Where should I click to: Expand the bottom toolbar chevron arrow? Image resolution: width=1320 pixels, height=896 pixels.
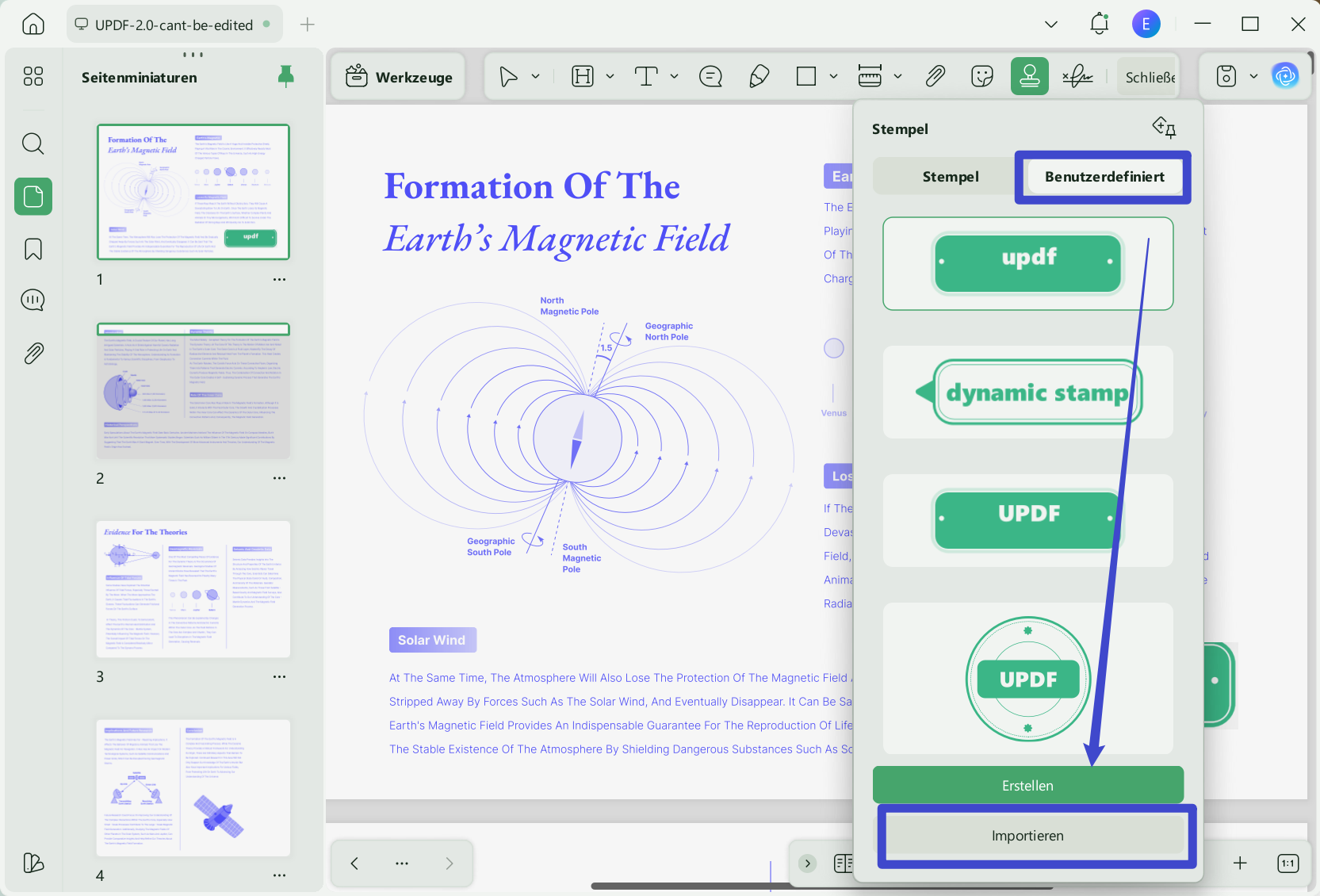coord(807,863)
